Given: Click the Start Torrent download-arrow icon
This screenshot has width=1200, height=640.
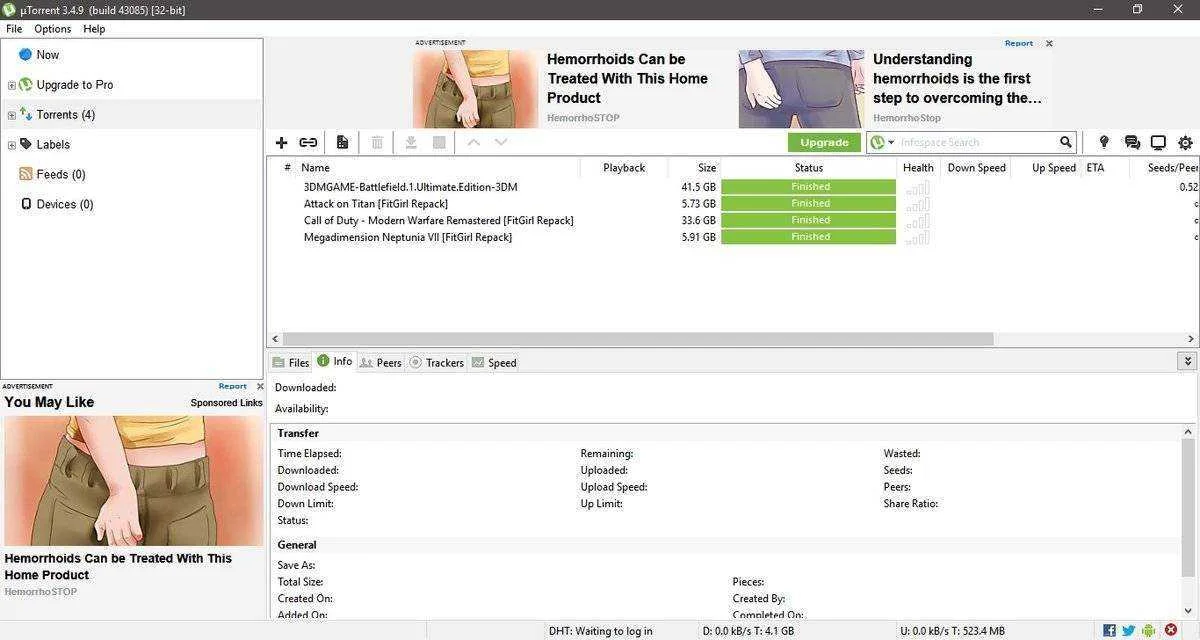Looking at the screenshot, I should [x=410, y=143].
